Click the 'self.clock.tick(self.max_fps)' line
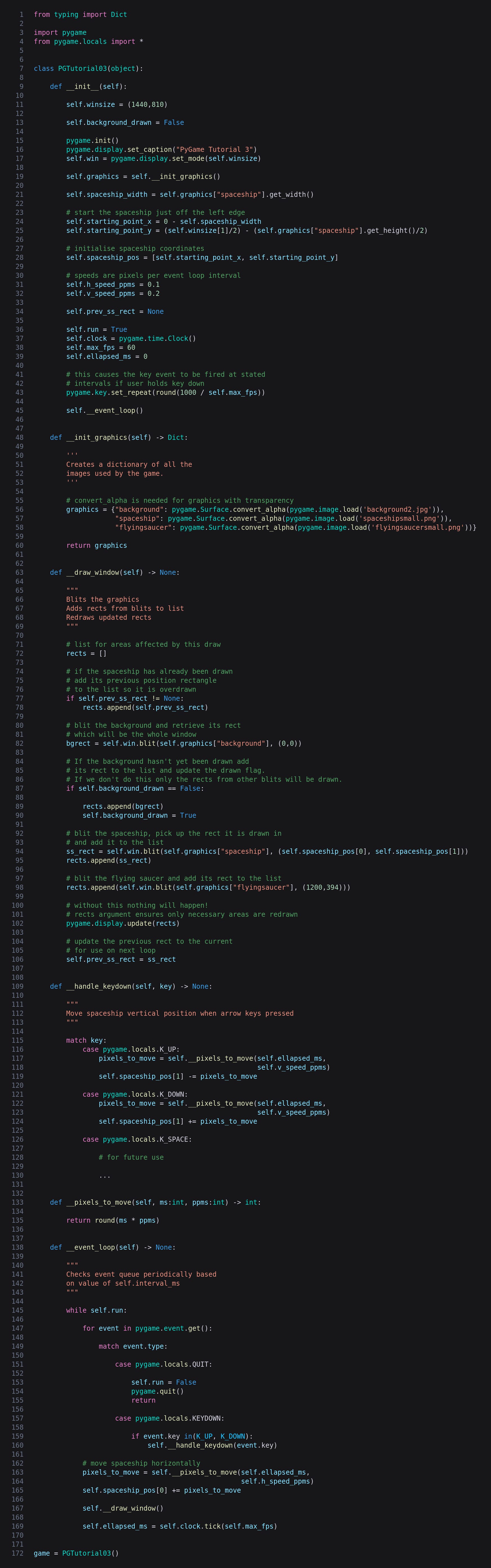This screenshot has height=1568, width=491. coord(180,1527)
